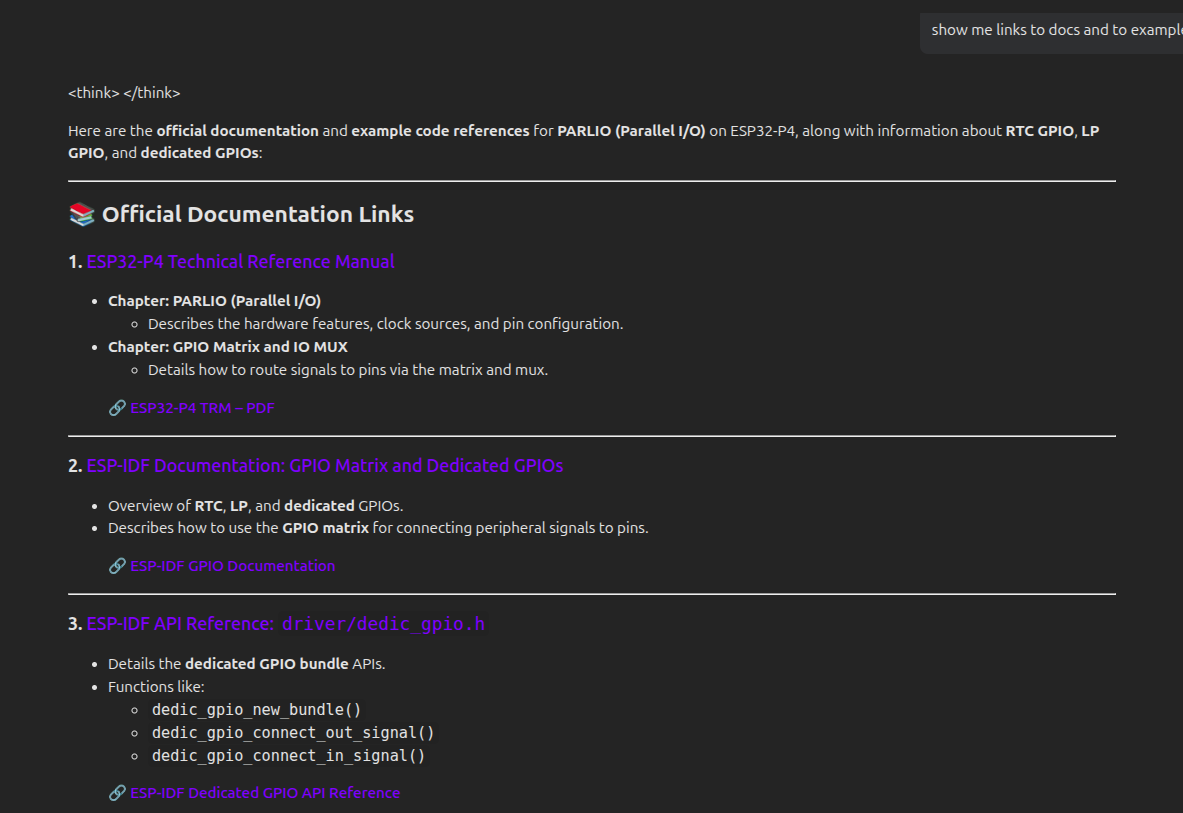Click 'Overview of RTC, LP, and dedicated GPIOs.' line
Viewport: 1183px width, 813px height.
tap(256, 505)
